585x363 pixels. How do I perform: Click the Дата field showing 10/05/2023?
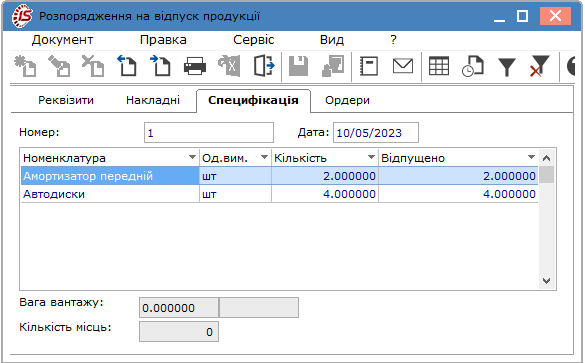pos(376,132)
